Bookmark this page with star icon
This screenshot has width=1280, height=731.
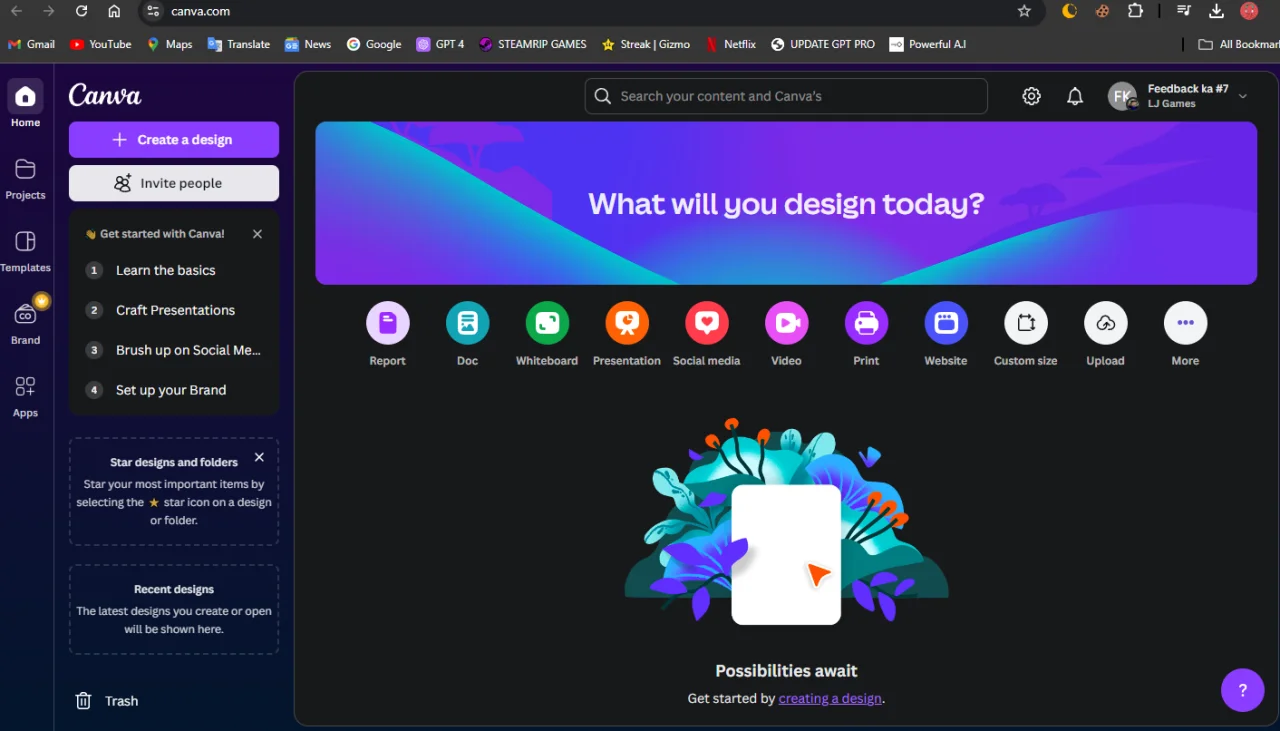1024,11
